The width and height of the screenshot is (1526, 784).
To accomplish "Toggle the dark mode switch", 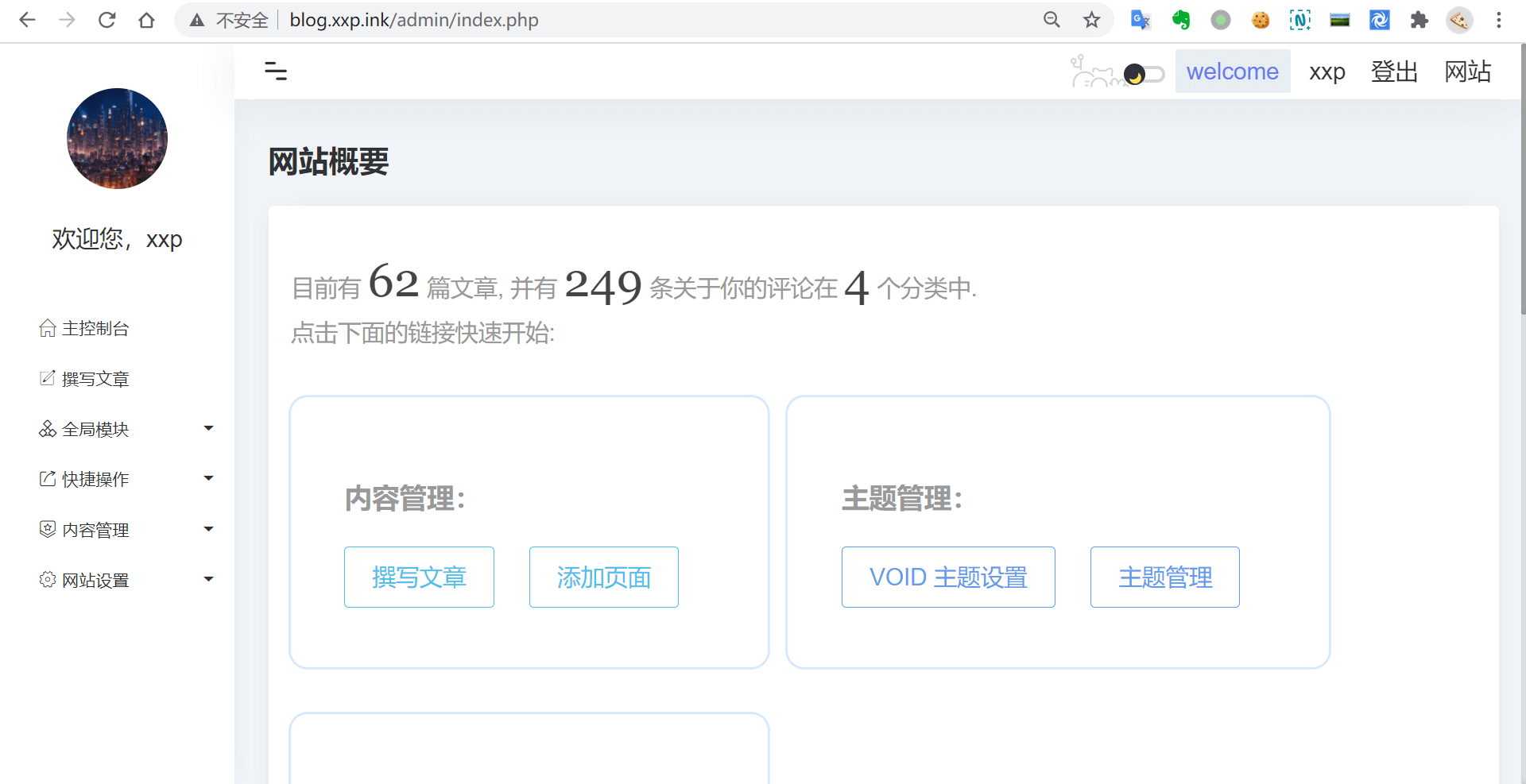I will pyautogui.click(x=1144, y=75).
